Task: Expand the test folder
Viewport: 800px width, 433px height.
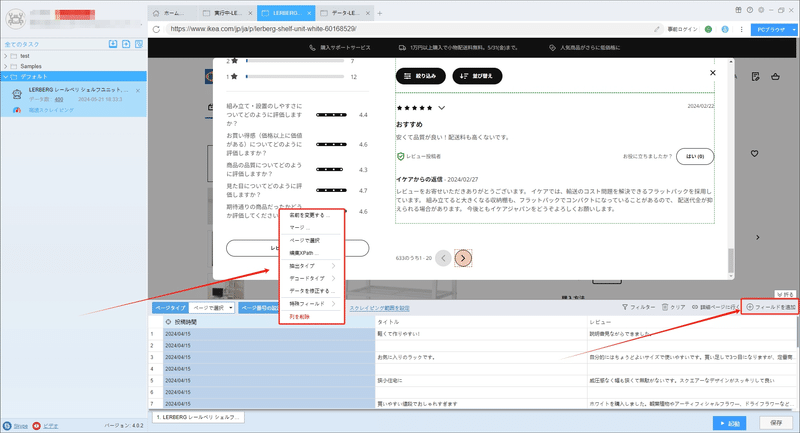Action: click(6, 56)
